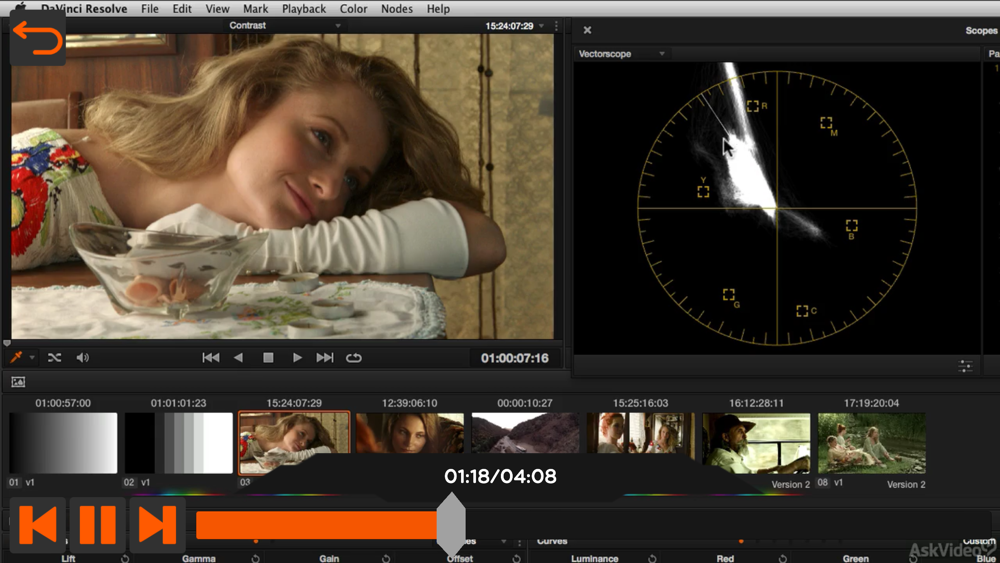Click the main viewer image
Image resolution: width=1000 pixels, height=563 pixels.
pyautogui.click(x=283, y=186)
